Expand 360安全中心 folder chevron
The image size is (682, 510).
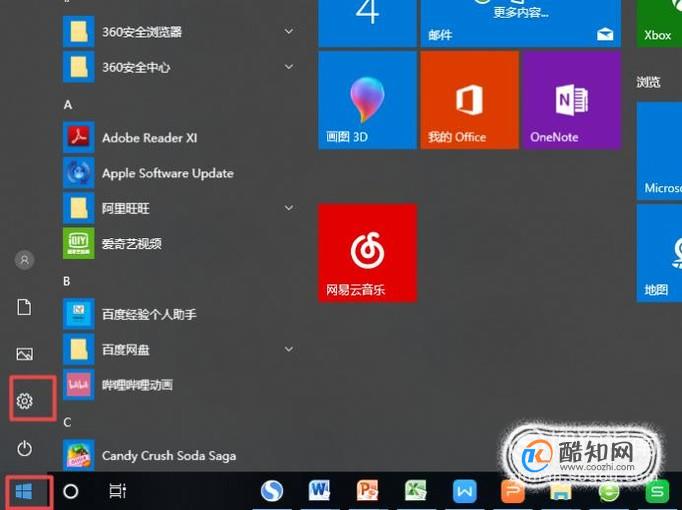tap(289, 67)
